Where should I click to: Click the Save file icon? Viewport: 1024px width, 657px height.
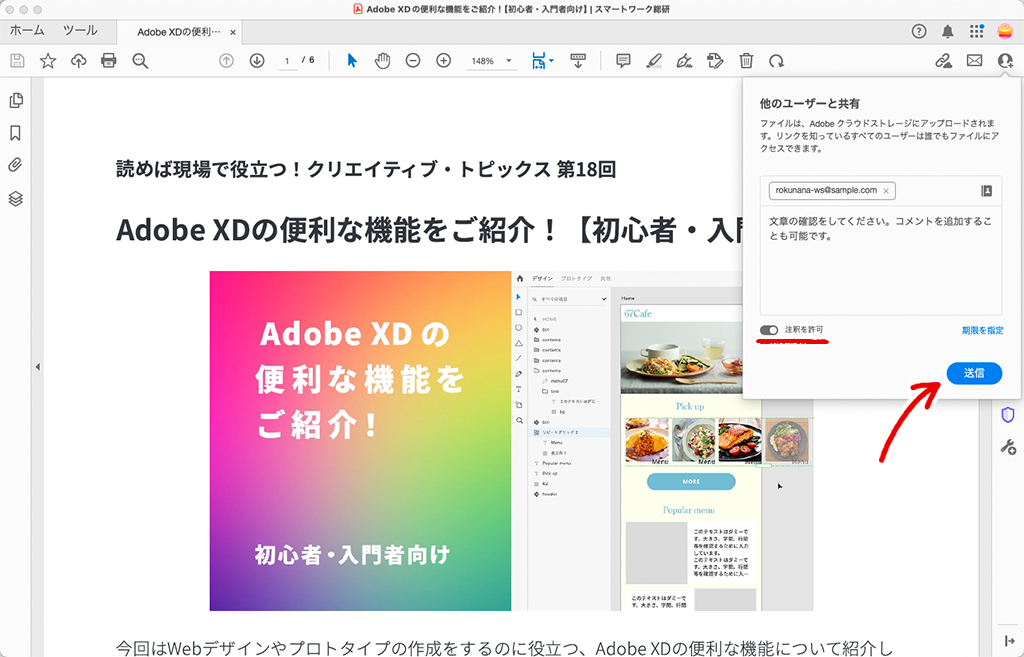(18, 61)
